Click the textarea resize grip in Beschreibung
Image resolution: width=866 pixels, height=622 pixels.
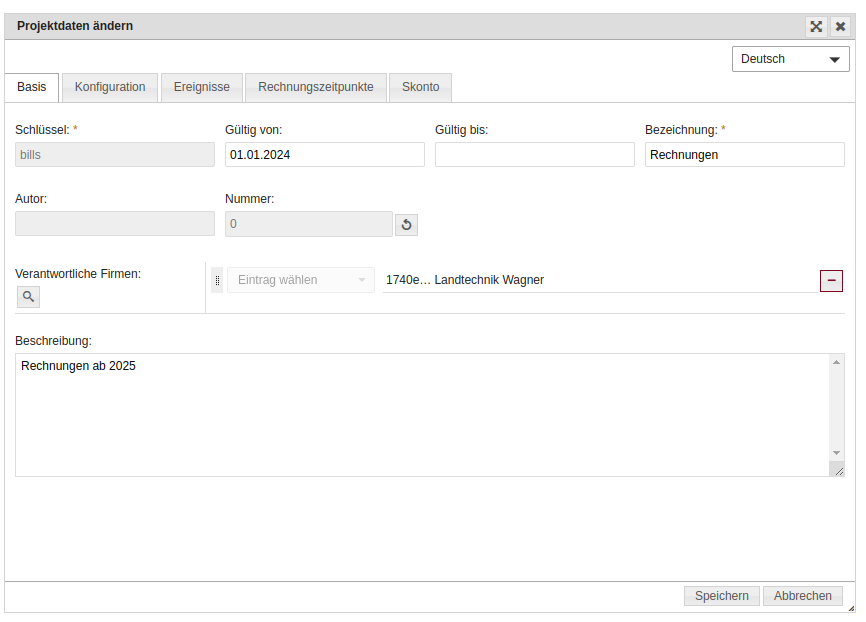point(837,469)
